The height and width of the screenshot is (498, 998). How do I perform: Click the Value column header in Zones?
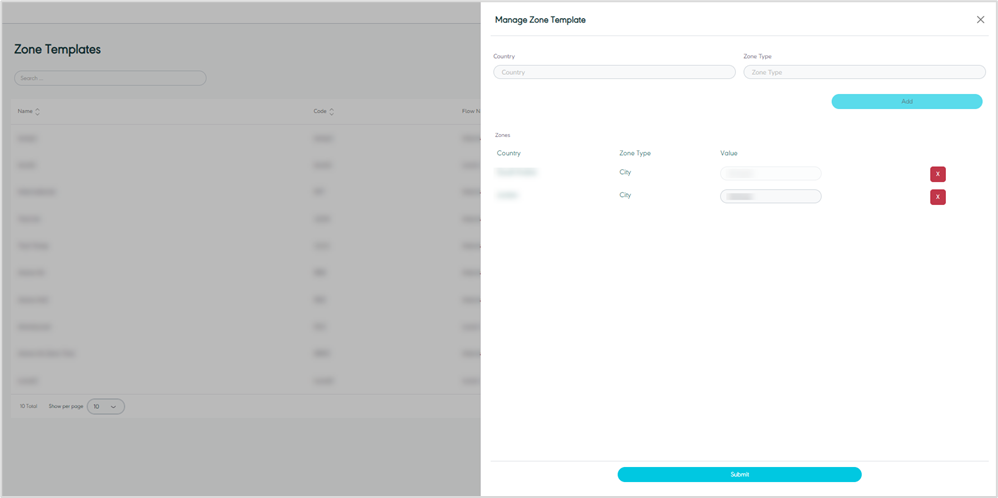[x=729, y=153]
